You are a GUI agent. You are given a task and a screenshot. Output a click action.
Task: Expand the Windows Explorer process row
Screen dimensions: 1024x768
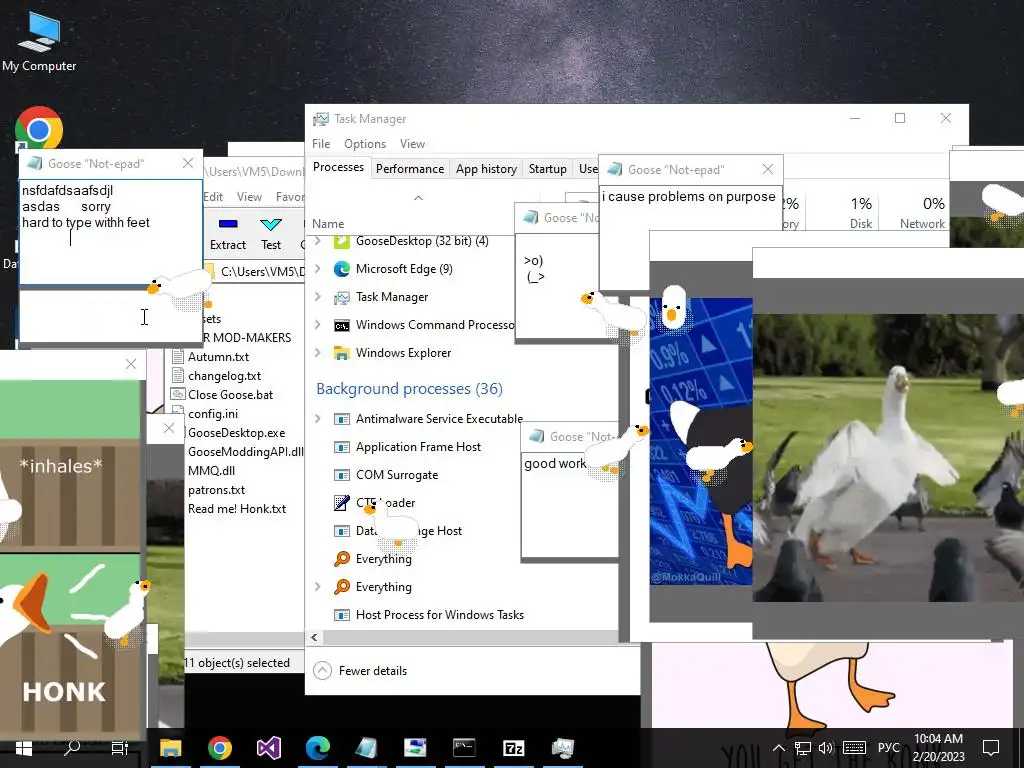tap(318, 353)
